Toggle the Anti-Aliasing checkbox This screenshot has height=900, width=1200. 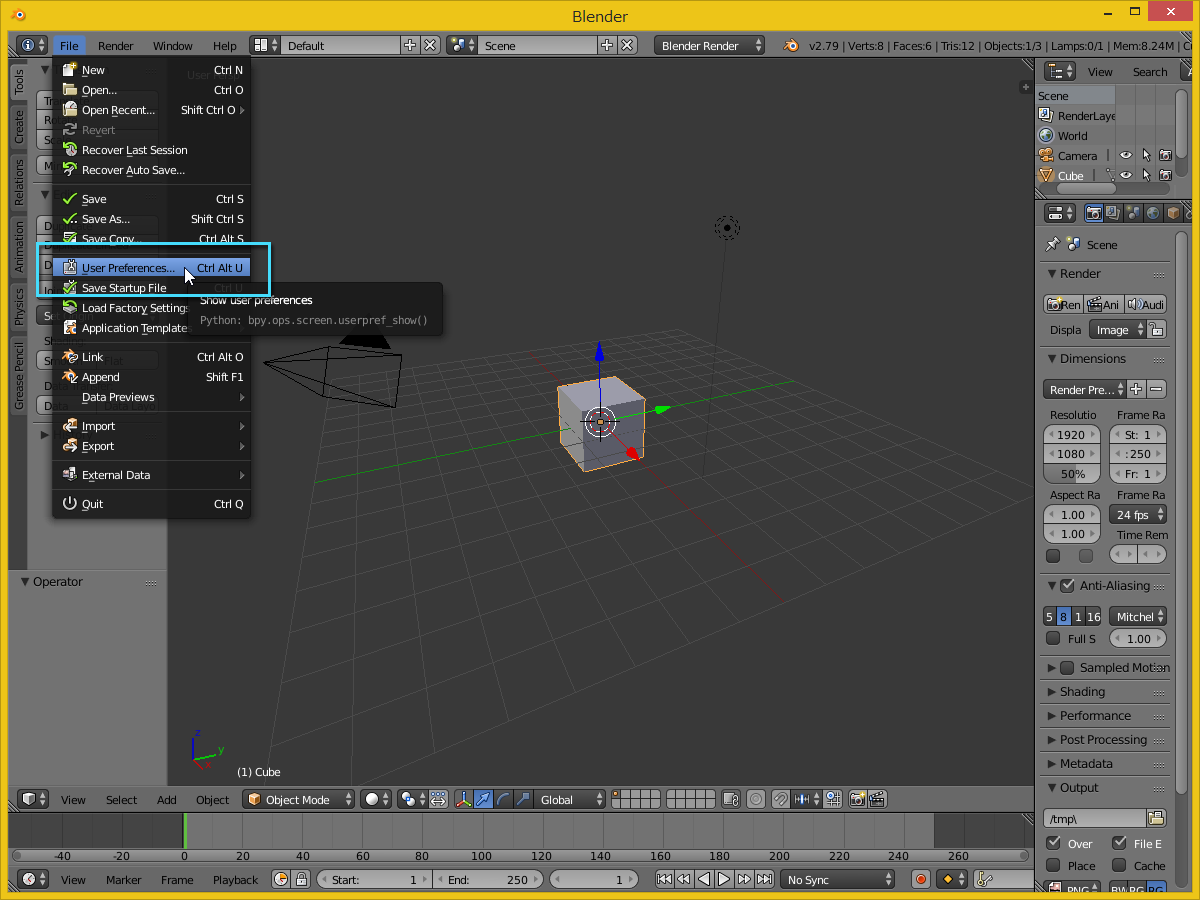[1067, 586]
